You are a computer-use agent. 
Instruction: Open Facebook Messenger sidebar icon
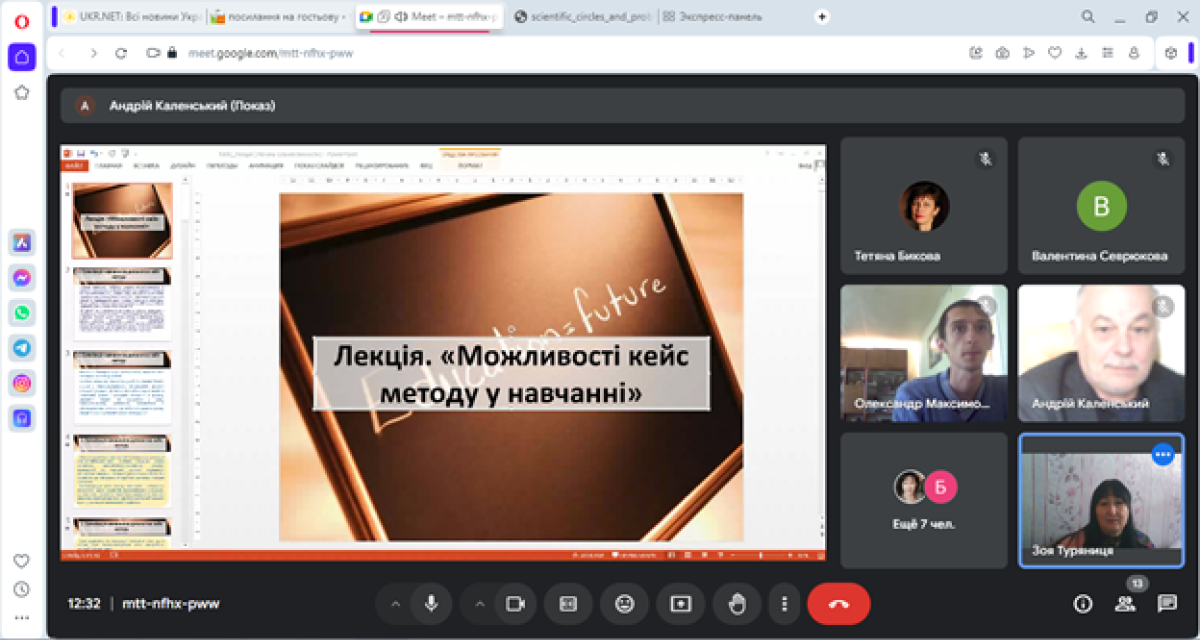22,278
